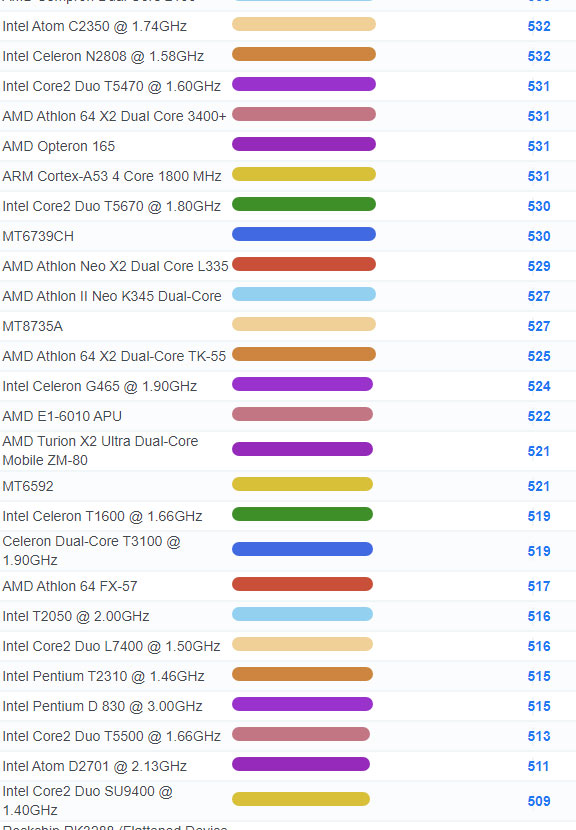Select Intel Pentium D 830 @ 3.00GHz
This screenshot has width=576, height=830.
click(102, 706)
